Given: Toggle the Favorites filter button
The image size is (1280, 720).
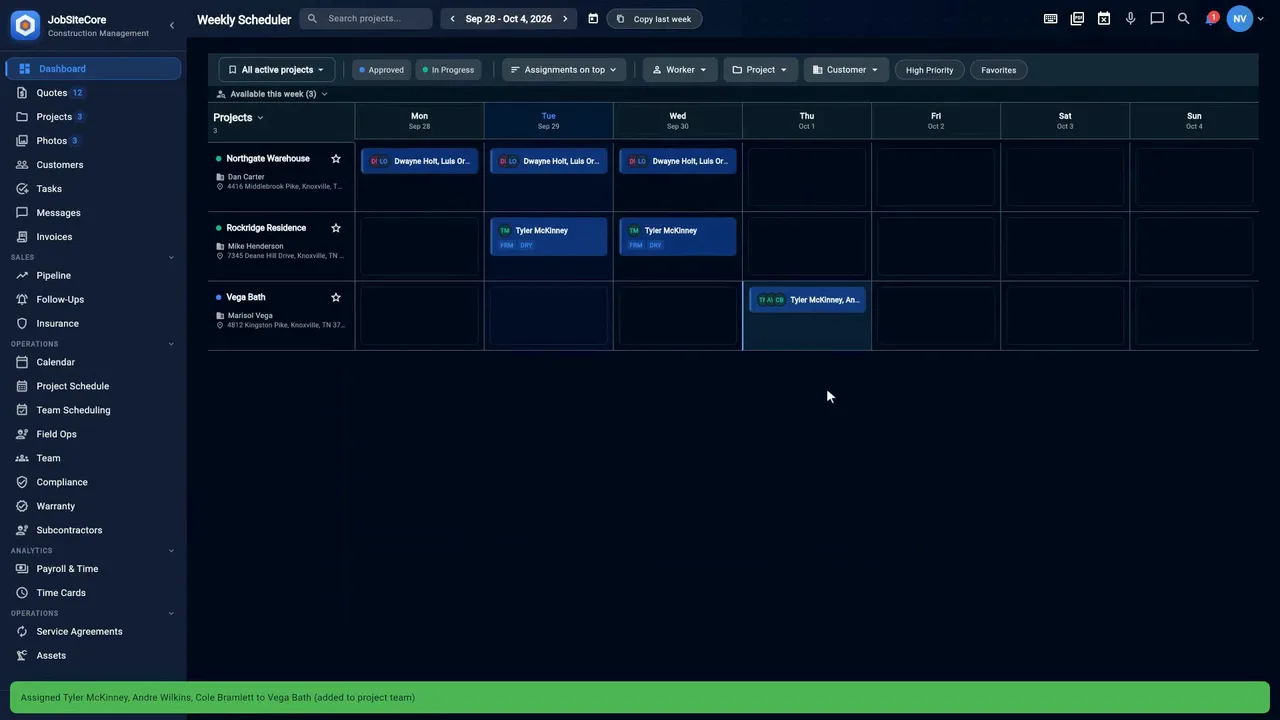Looking at the screenshot, I should click(x=999, y=70).
